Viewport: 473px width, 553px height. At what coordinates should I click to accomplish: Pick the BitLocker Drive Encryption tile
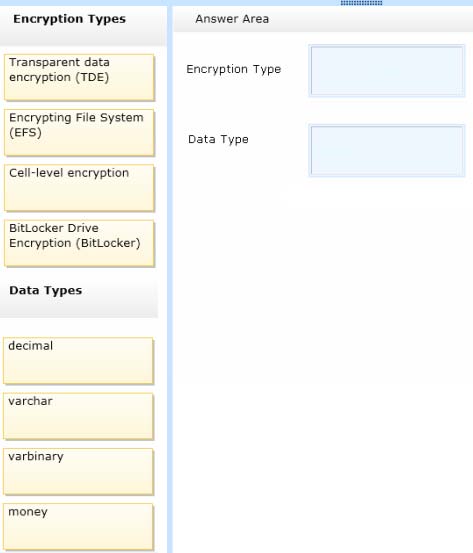(x=79, y=243)
